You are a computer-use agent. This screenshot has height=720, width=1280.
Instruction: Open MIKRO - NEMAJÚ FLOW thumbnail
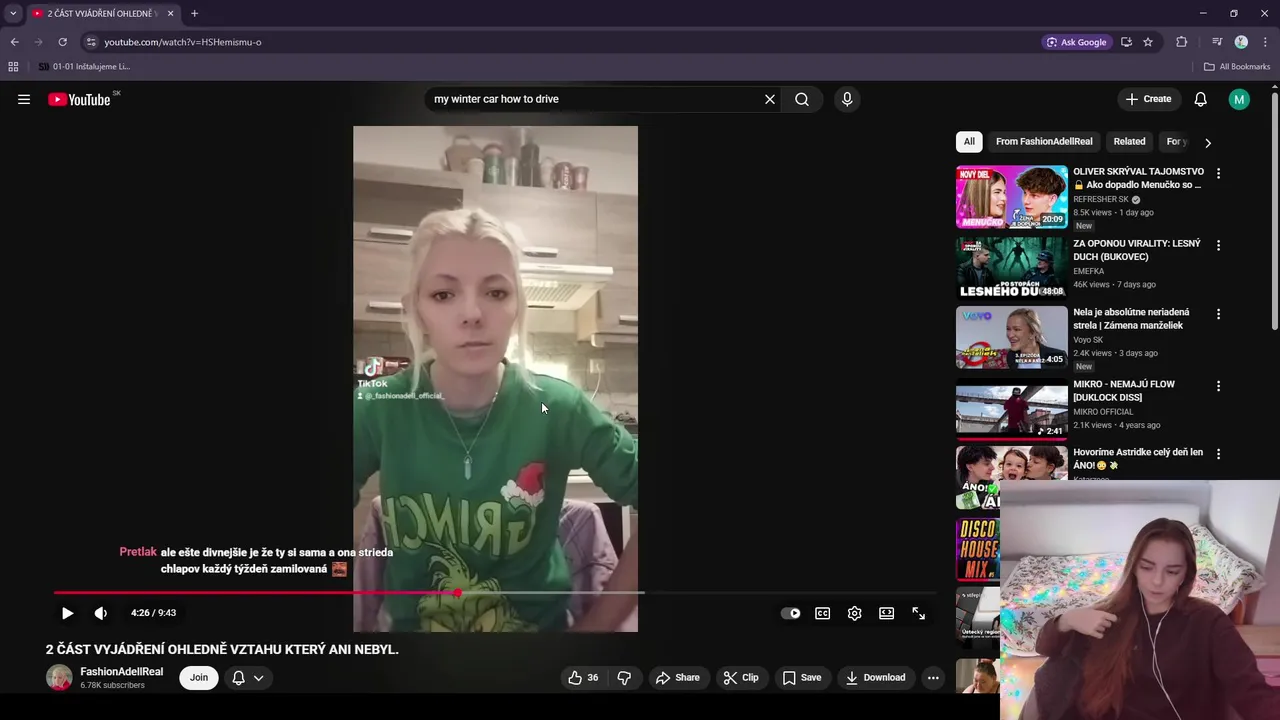click(x=1011, y=410)
